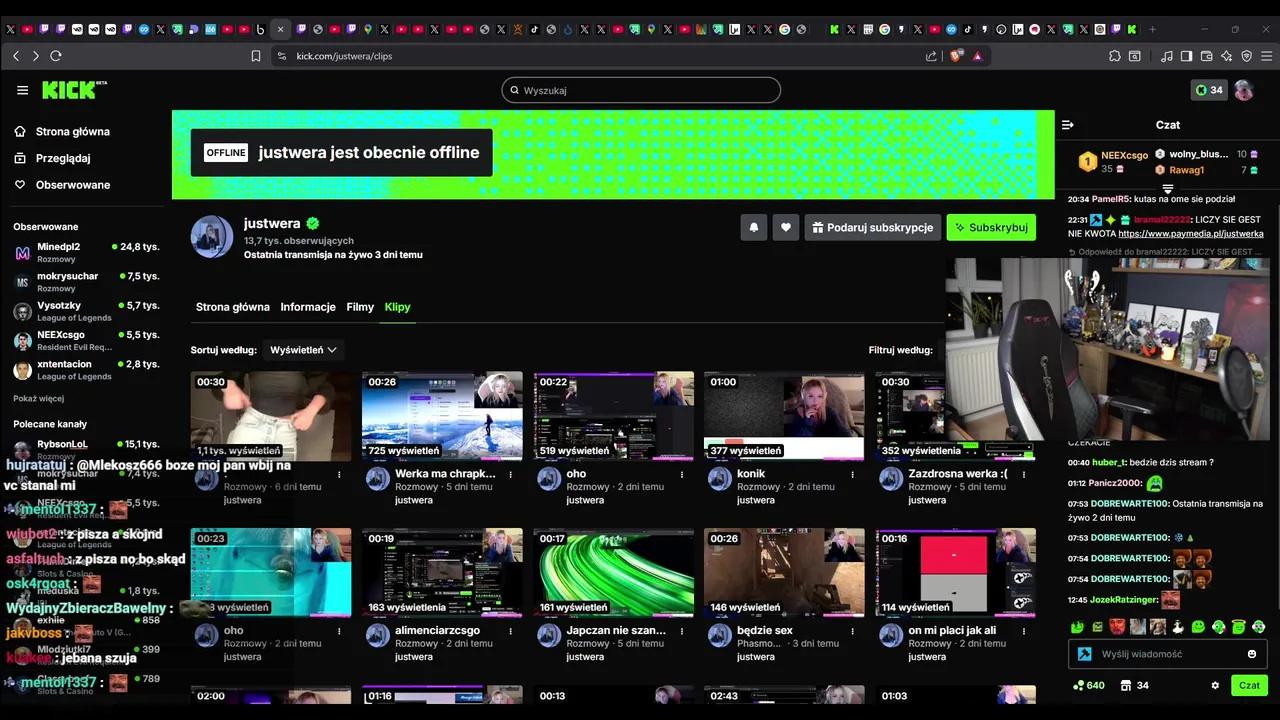Select the white goose emote
This screenshot has height=720, width=1280.
click(1177, 627)
